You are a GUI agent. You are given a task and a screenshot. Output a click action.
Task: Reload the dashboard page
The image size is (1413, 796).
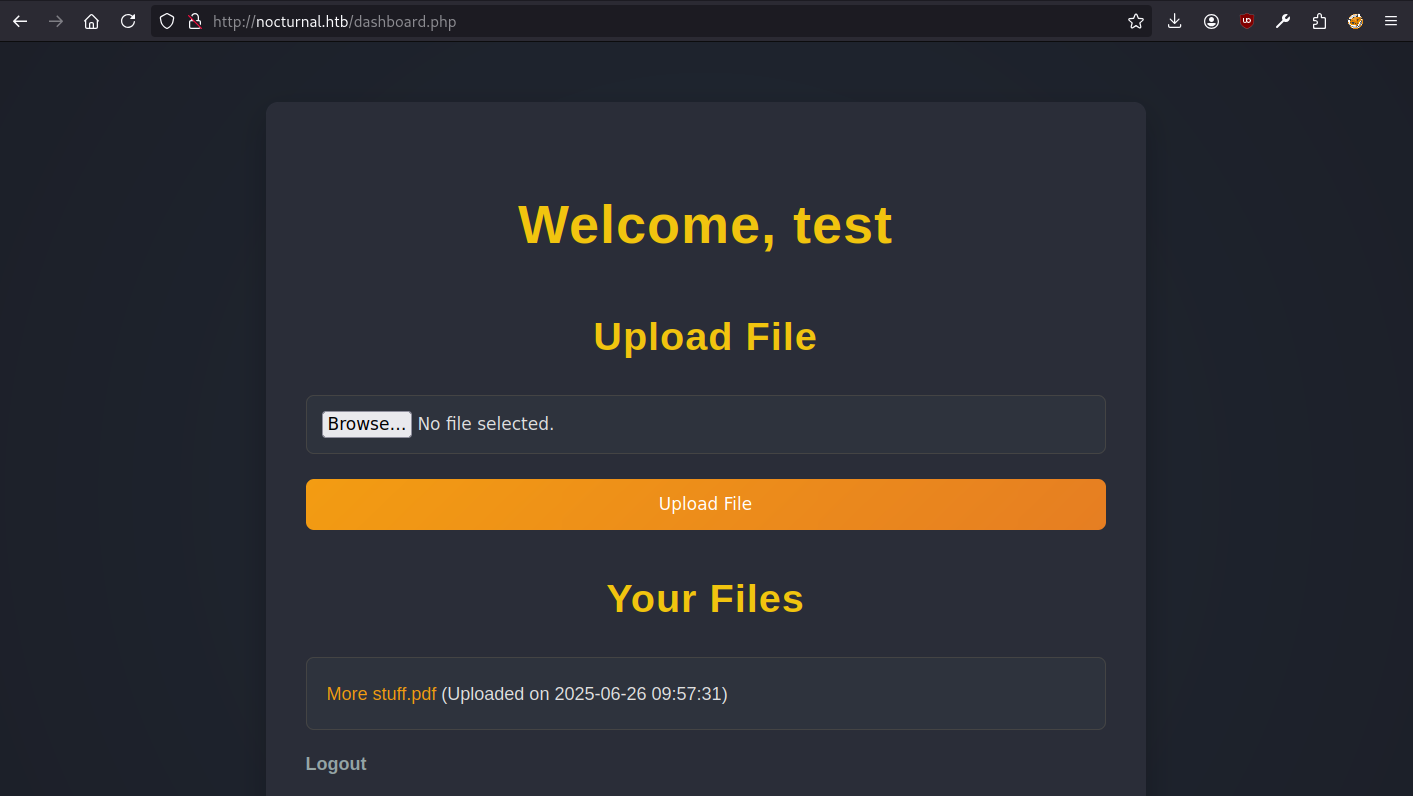coord(128,21)
